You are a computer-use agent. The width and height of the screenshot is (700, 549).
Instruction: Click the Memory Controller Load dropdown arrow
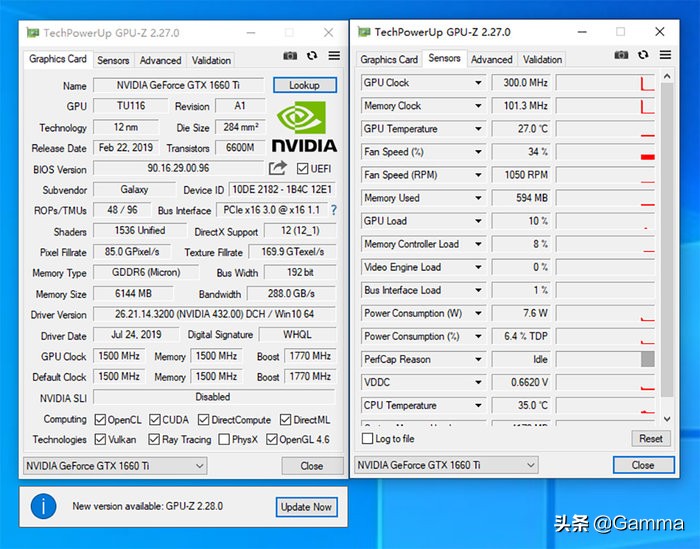[478, 244]
